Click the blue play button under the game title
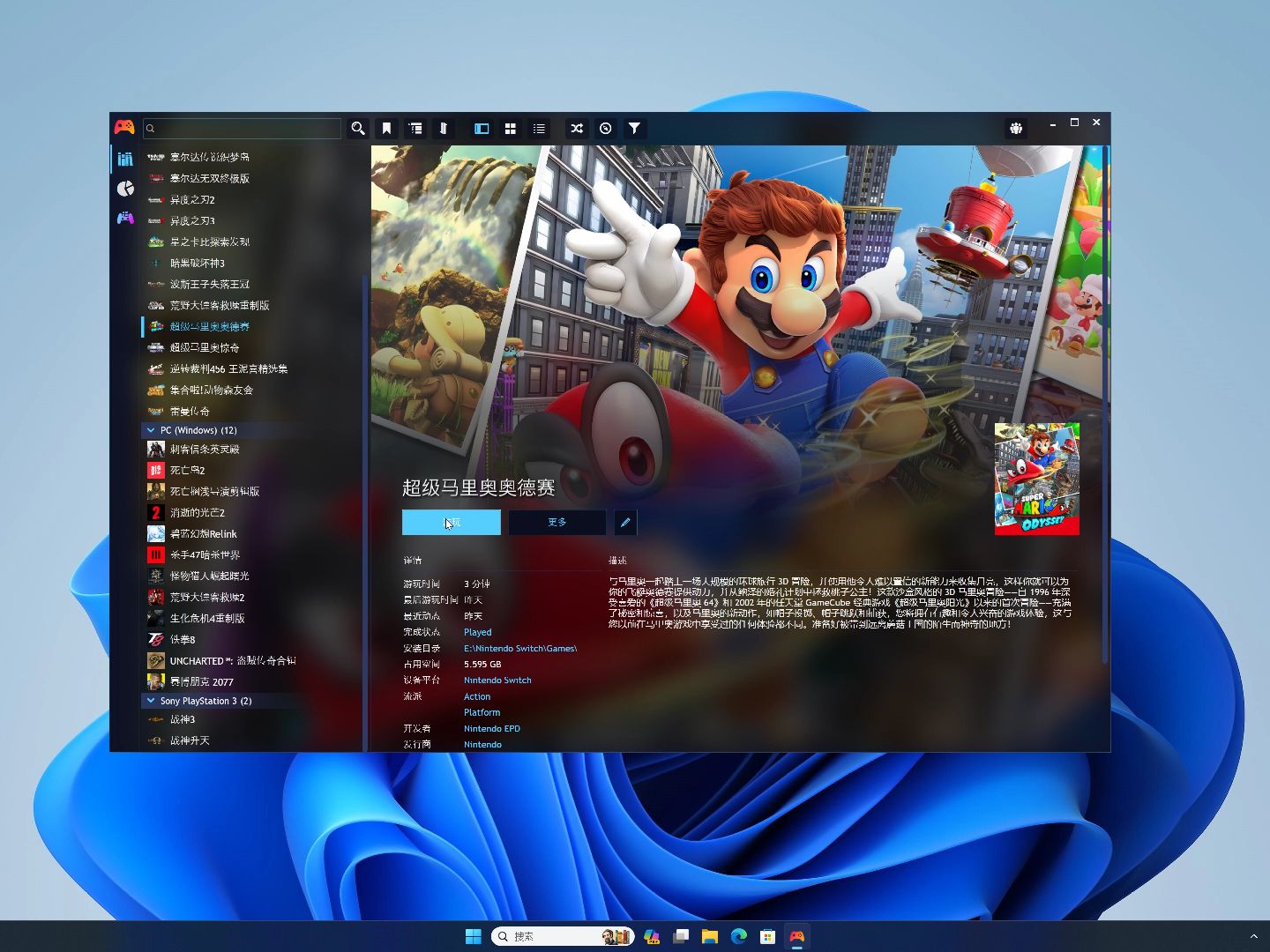Image resolution: width=1270 pixels, height=952 pixels. 452,523
